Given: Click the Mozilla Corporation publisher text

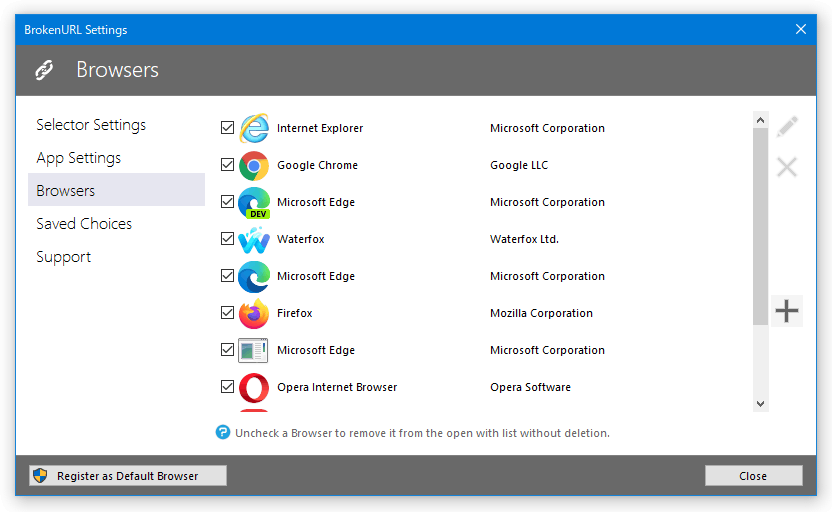Looking at the screenshot, I should click(x=541, y=313).
